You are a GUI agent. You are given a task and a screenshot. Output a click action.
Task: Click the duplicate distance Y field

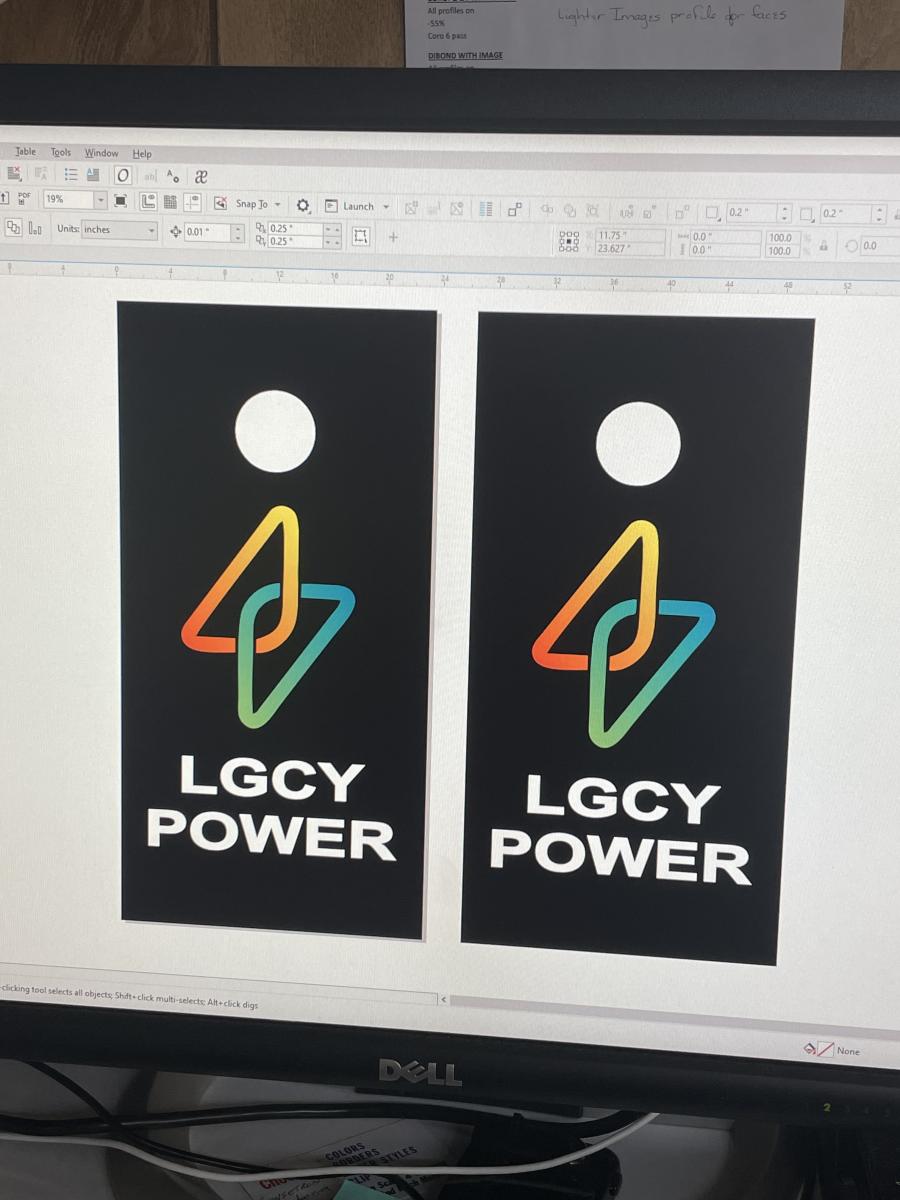(295, 241)
